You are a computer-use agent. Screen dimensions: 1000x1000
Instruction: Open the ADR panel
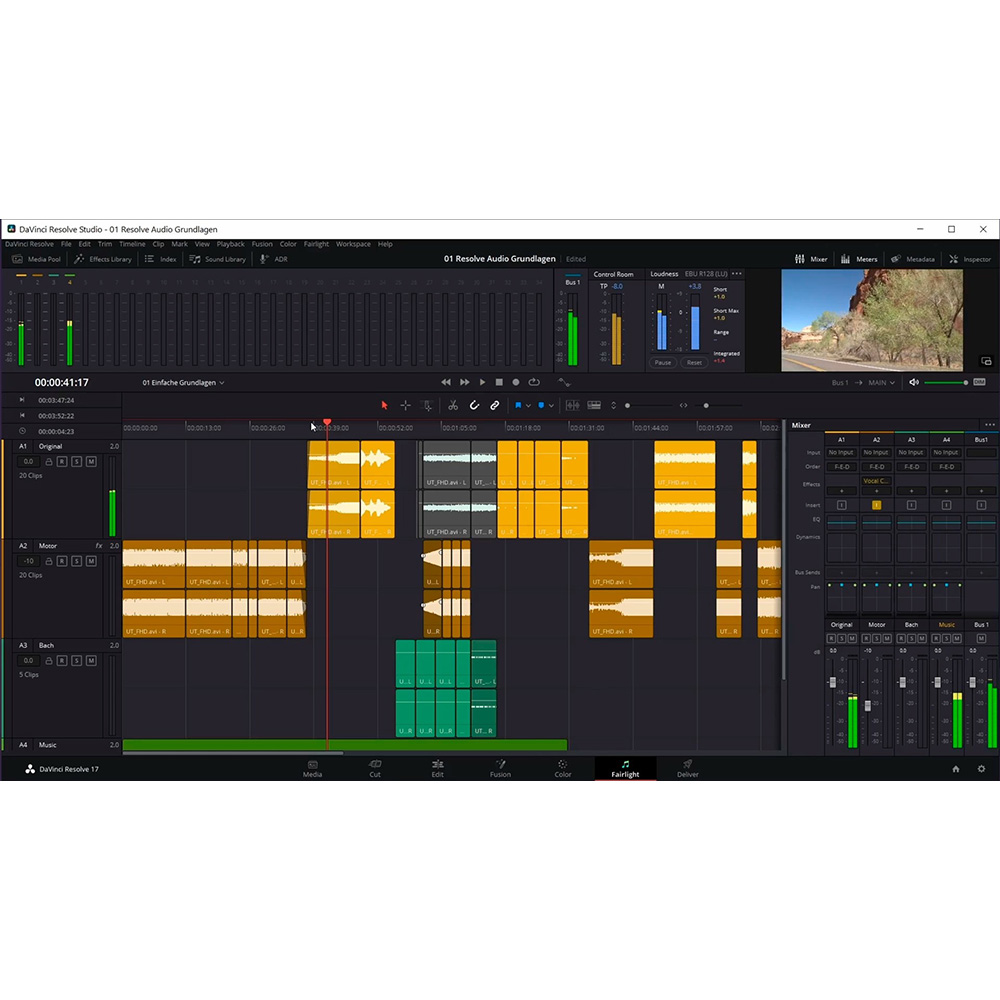pos(274,259)
